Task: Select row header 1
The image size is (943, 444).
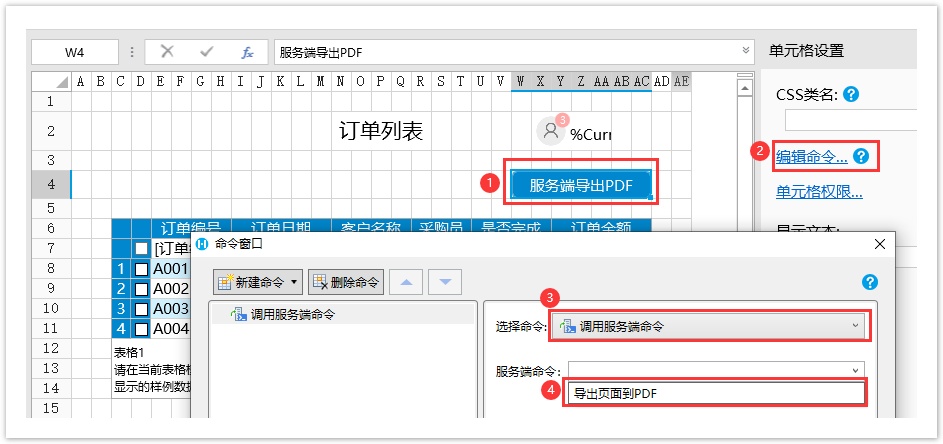Action: tap(51, 101)
